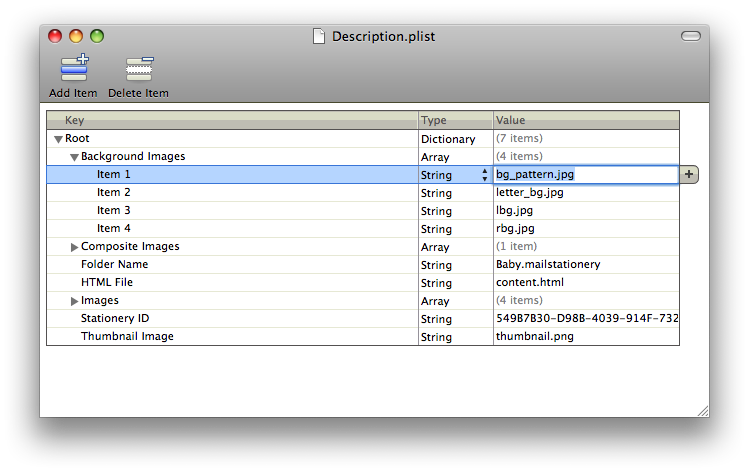The height and width of the screenshot is (472, 749).
Task: Click the plus button beside Item 1
Action: pos(689,174)
